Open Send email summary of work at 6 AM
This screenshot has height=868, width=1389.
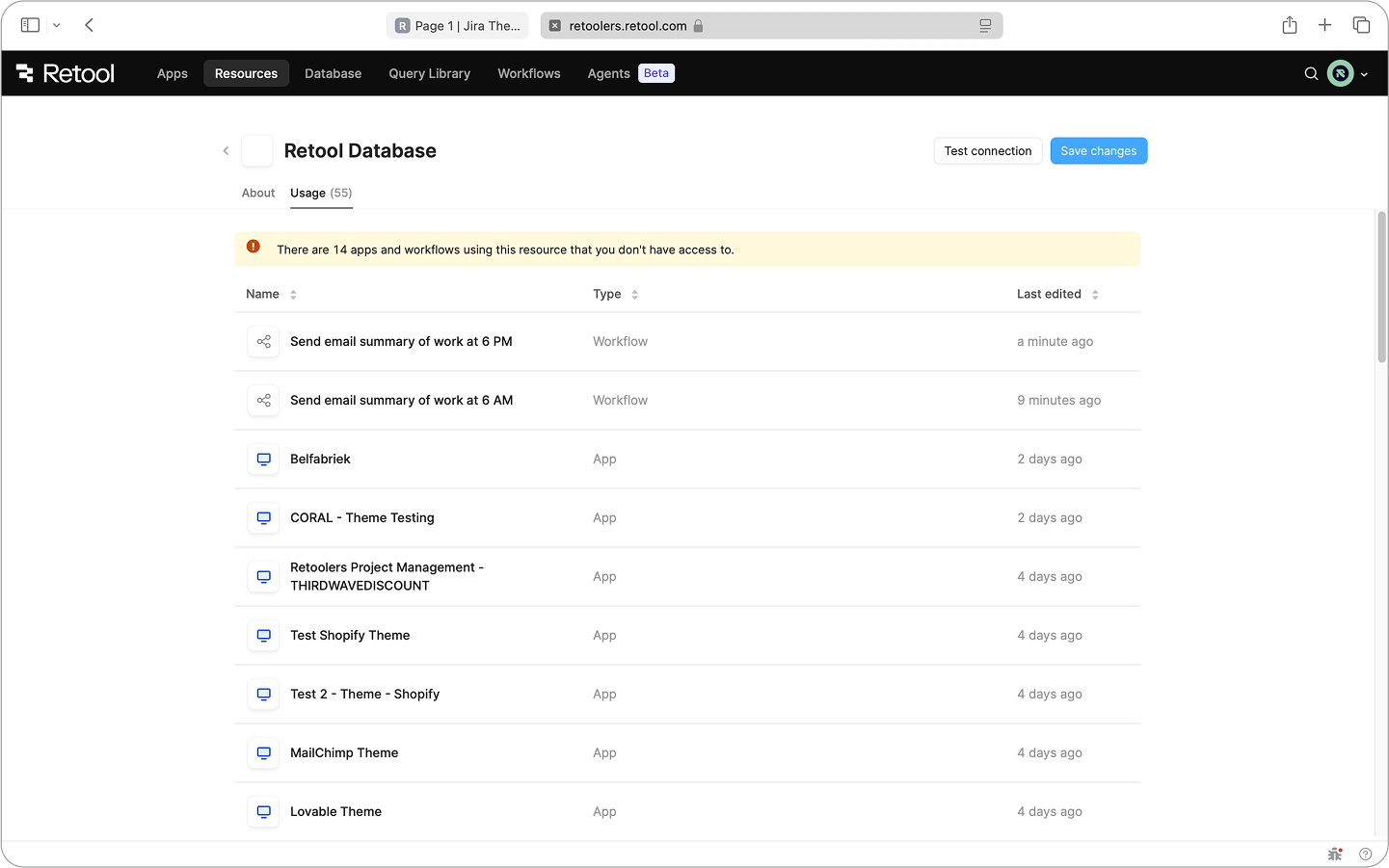(401, 401)
